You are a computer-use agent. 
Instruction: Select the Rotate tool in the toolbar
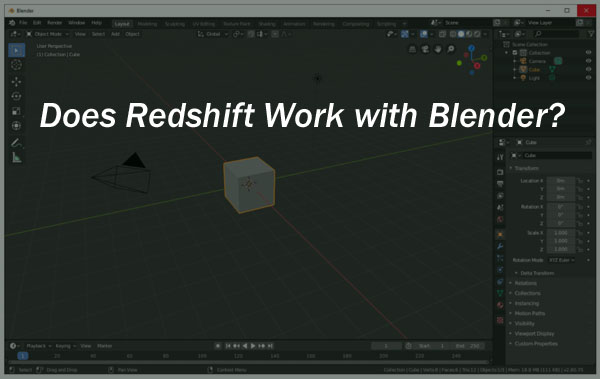coord(16,96)
